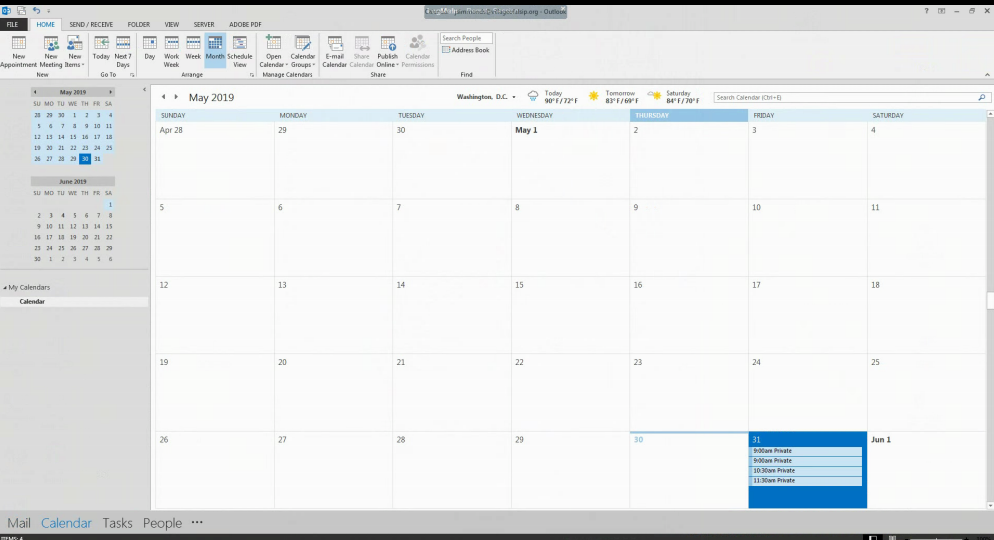Go to next month in mini calendar
The height and width of the screenshot is (540, 994).
click(x=110, y=92)
